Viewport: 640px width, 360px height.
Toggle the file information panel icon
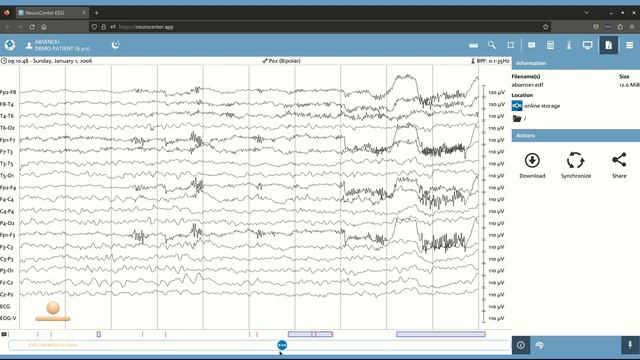609,45
